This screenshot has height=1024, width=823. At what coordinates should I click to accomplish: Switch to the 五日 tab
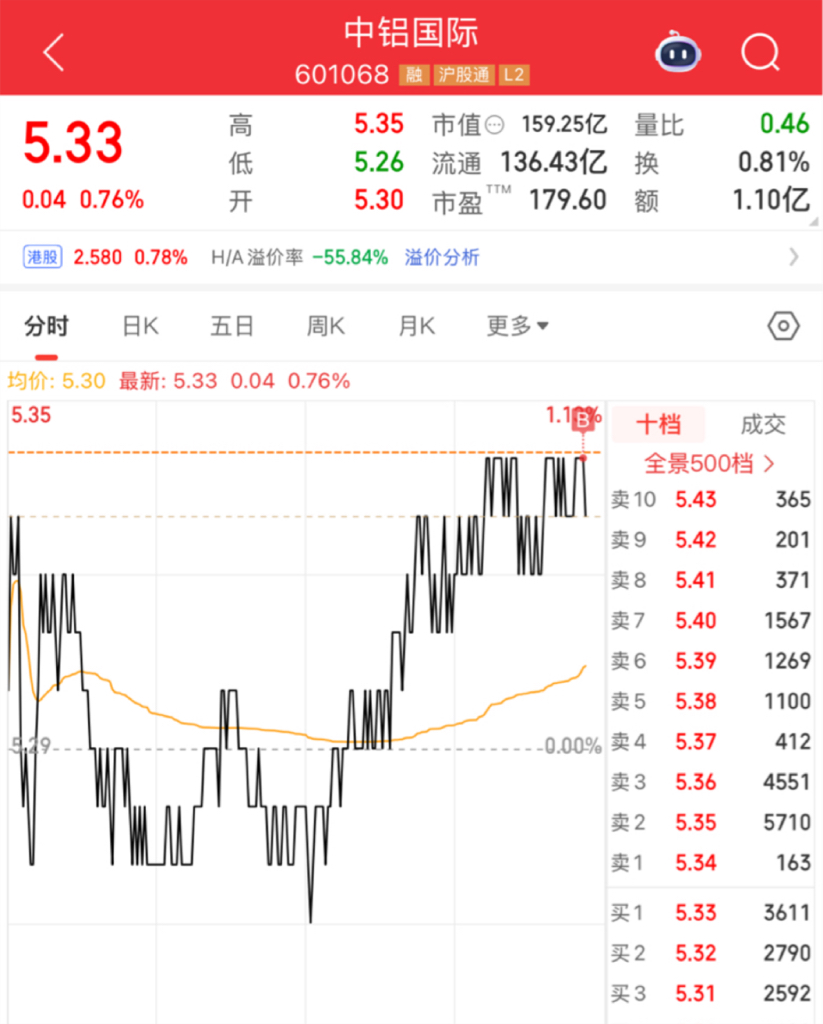(232, 326)
